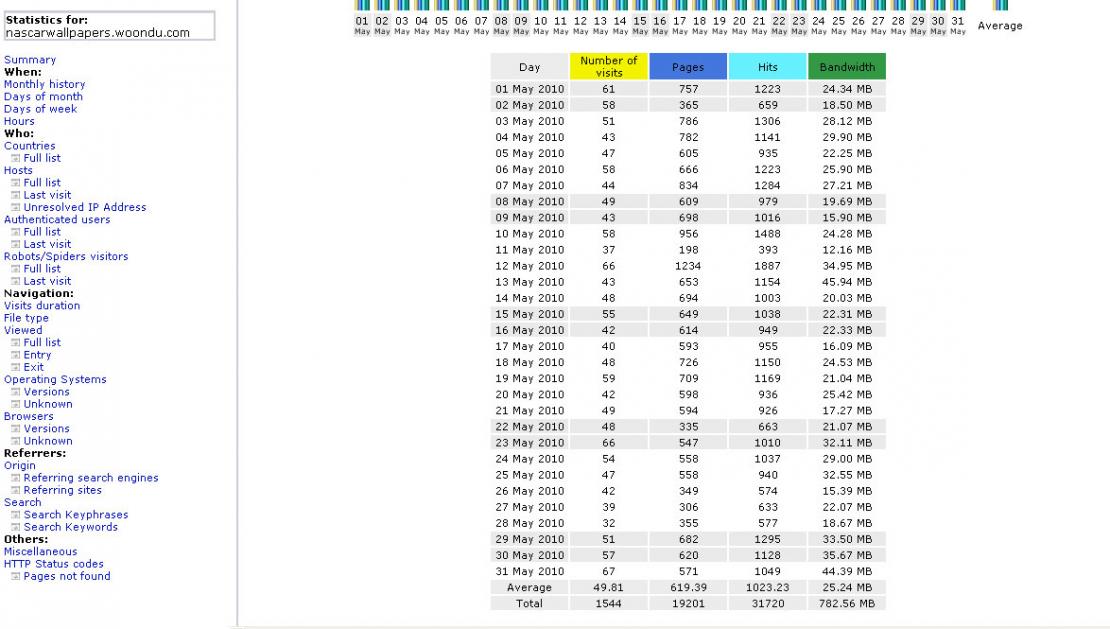Screen dimensions: 1110x629
Task: Go to Days of week
Action: [40, 109]
